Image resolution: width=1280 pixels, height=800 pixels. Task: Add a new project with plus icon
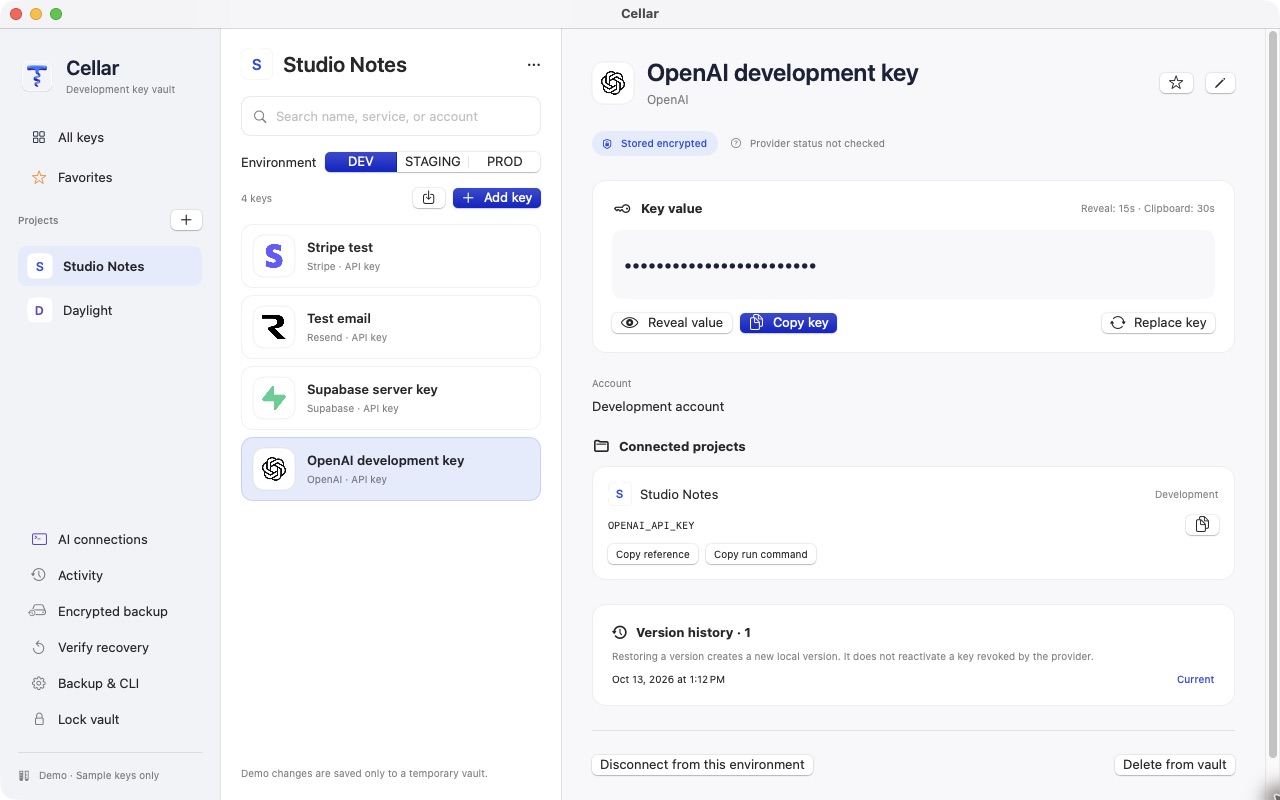186,220
